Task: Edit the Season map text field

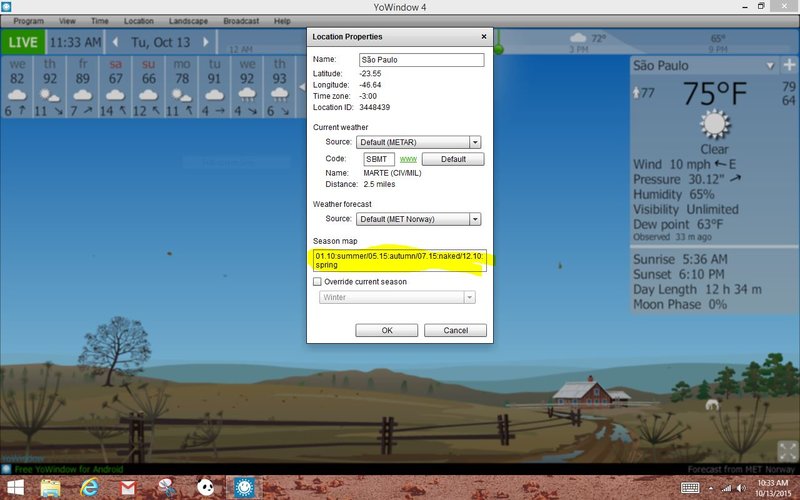Action: [399, 260]
